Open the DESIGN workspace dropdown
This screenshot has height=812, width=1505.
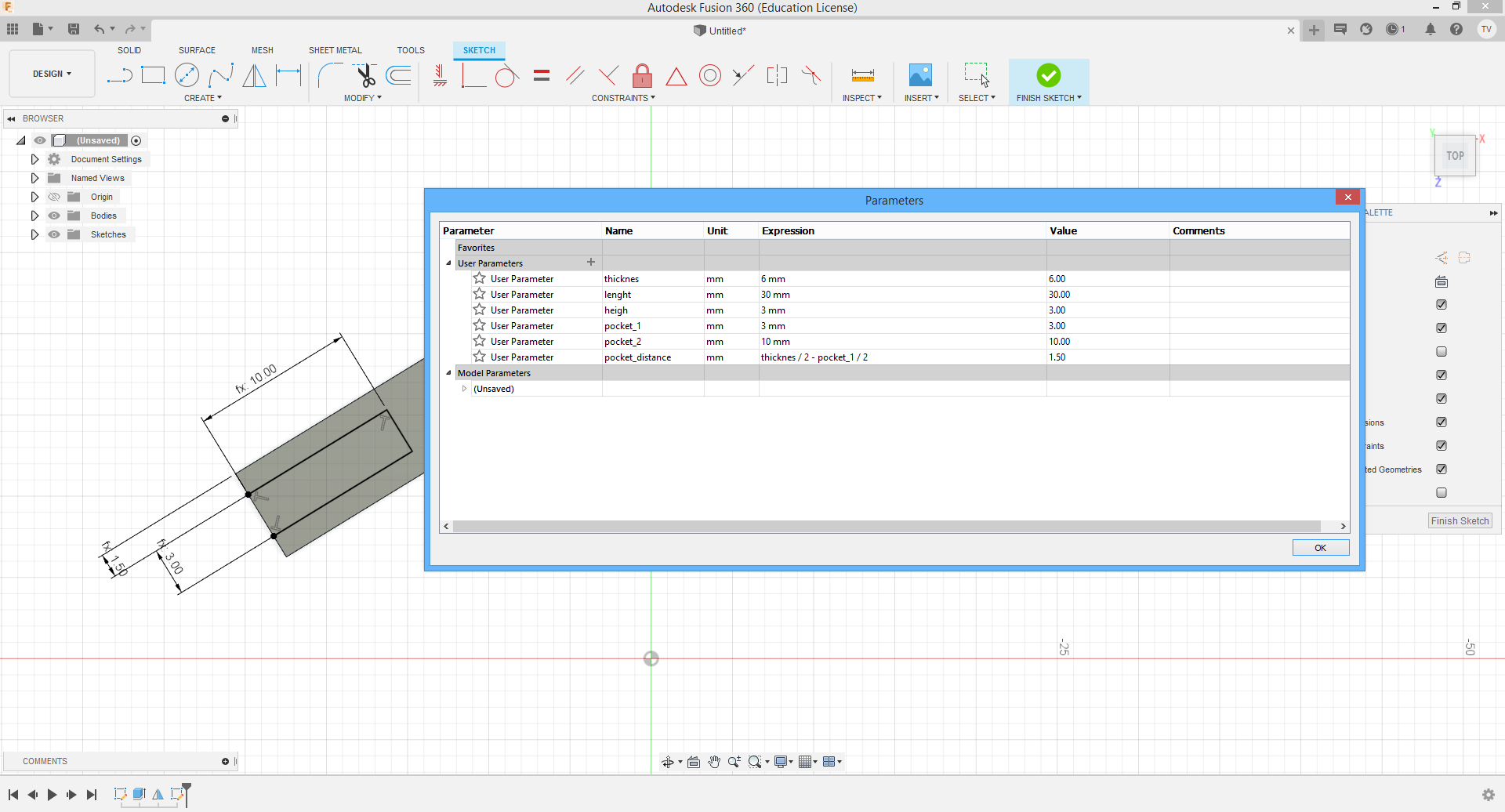pyautogui.click(x=52, y=74)
